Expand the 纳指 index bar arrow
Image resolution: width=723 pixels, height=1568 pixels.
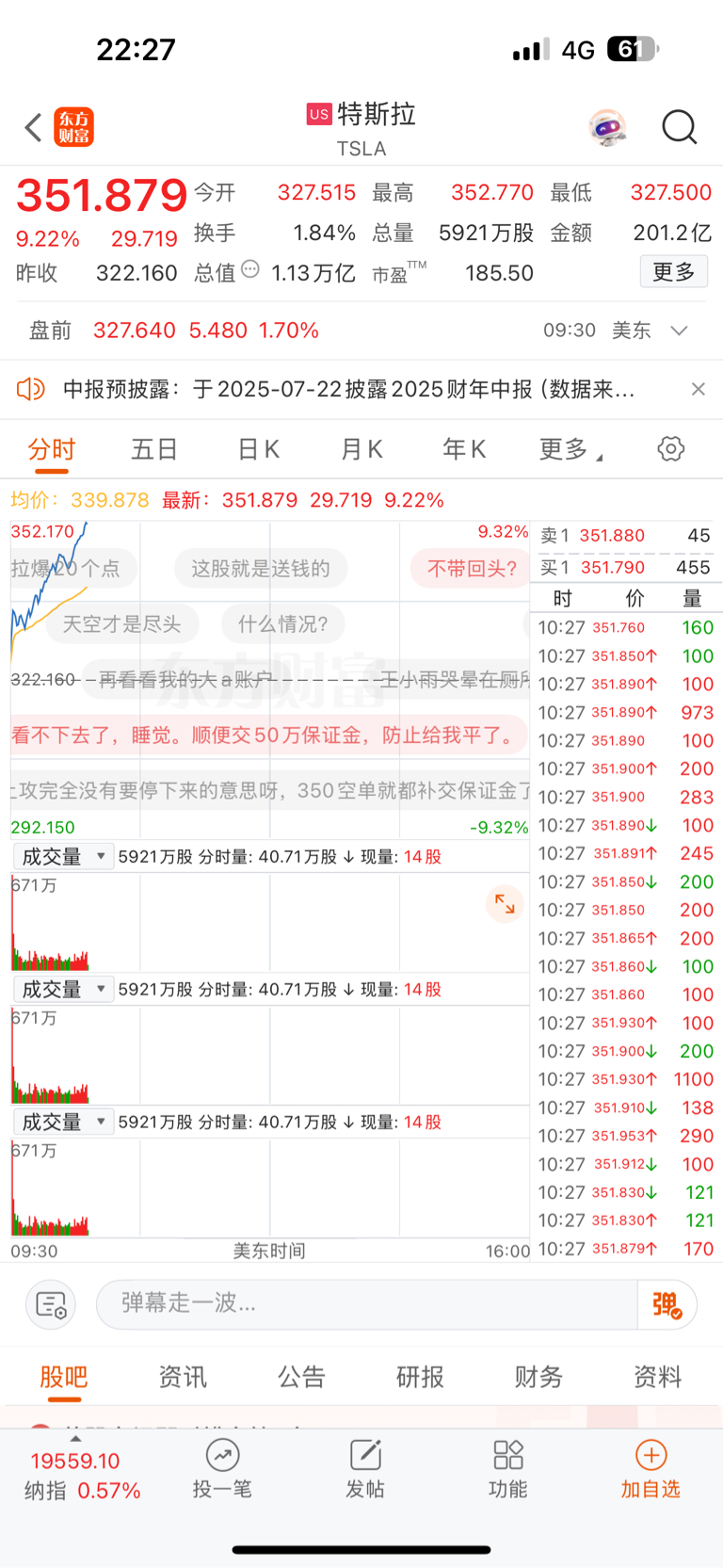[x=75, y=1439]
